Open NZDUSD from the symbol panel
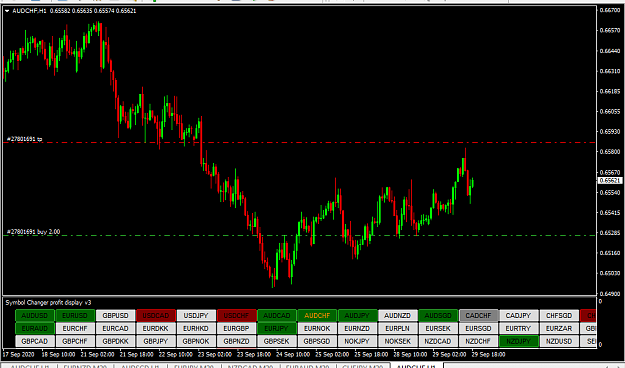Viewport: 625px width, 368px height. tap(559, 341)
